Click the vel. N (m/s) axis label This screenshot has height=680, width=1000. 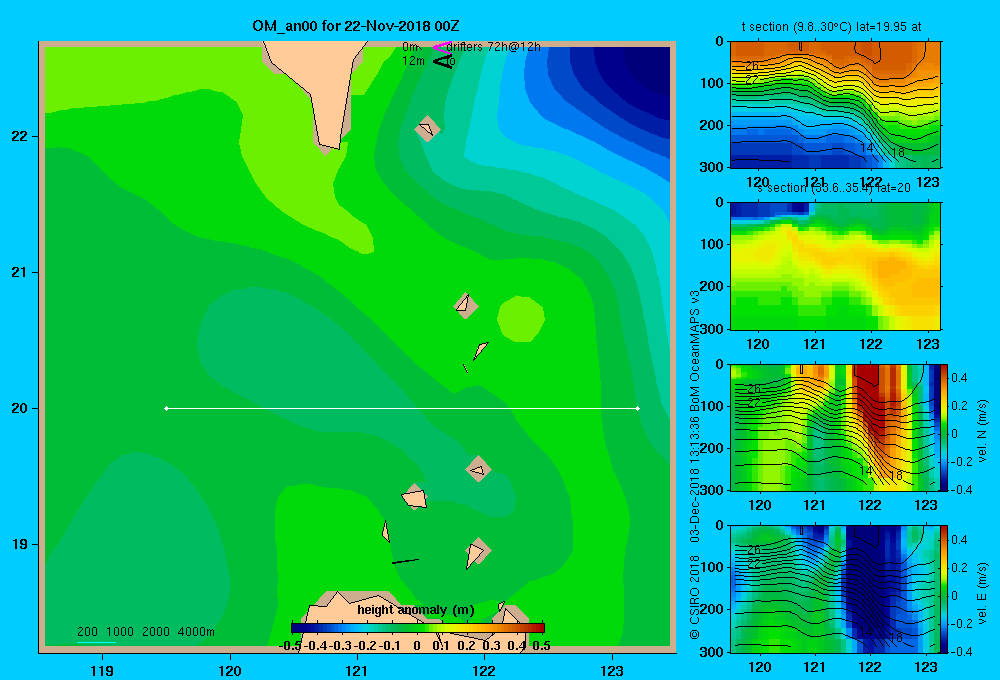coord(982,431)
